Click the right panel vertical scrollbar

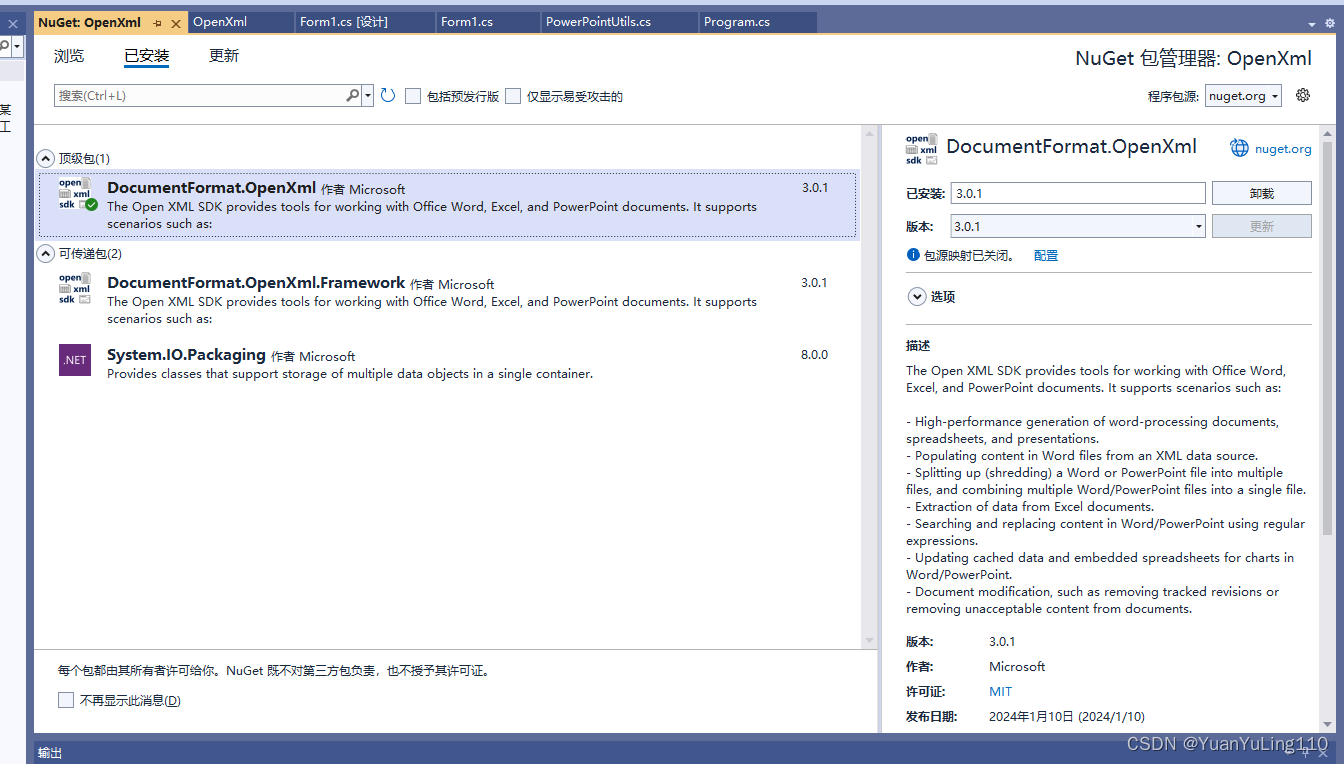point(1329,300)
